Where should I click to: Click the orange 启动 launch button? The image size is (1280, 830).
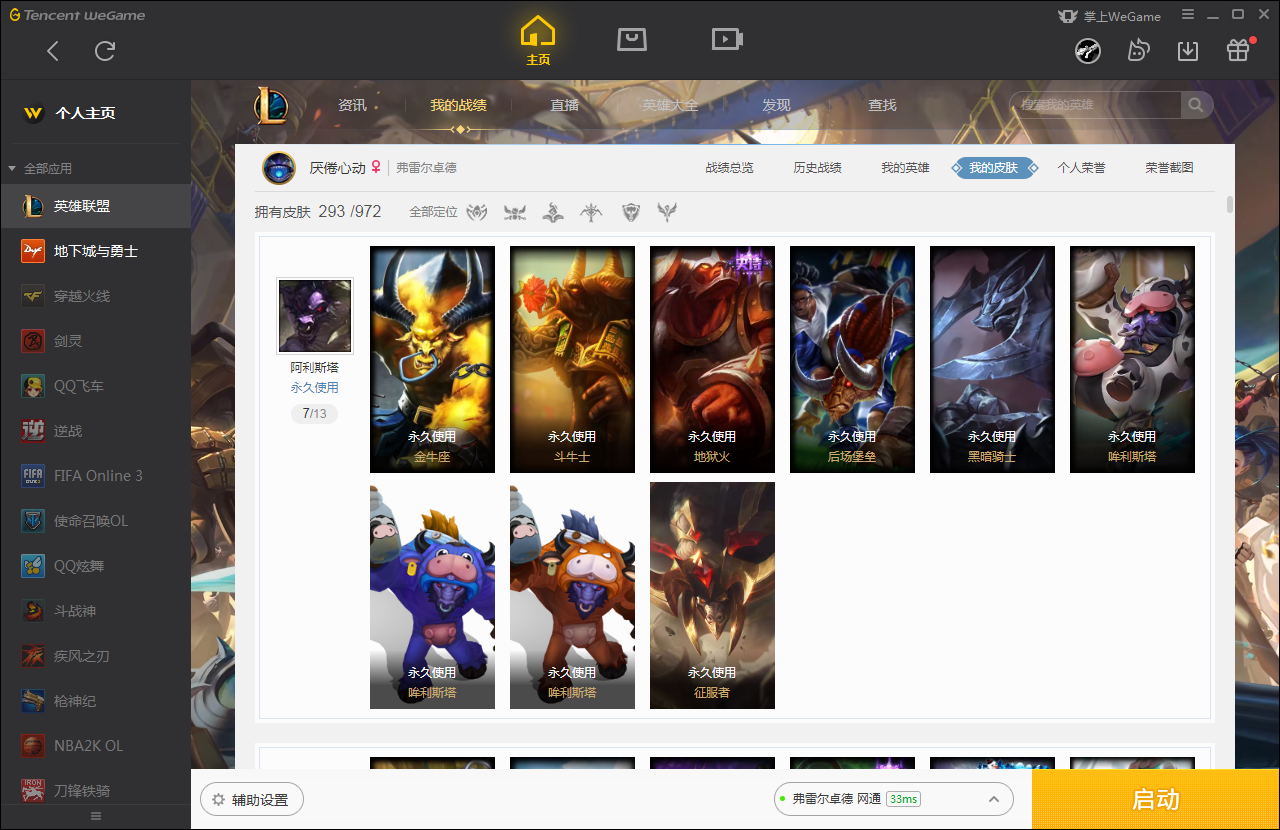pyautogui.click(x=1156, y=800)
